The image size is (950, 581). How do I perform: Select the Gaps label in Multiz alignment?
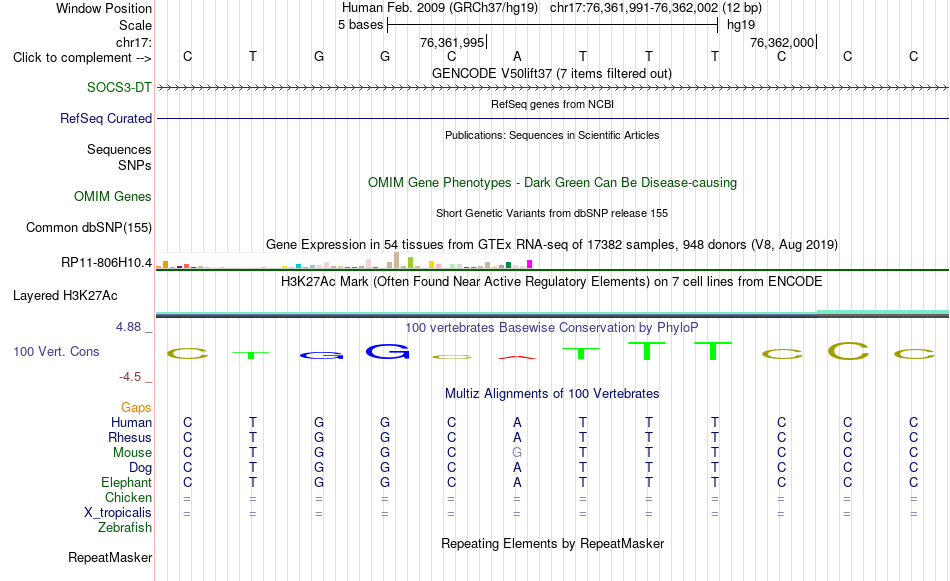click(136, 407)
